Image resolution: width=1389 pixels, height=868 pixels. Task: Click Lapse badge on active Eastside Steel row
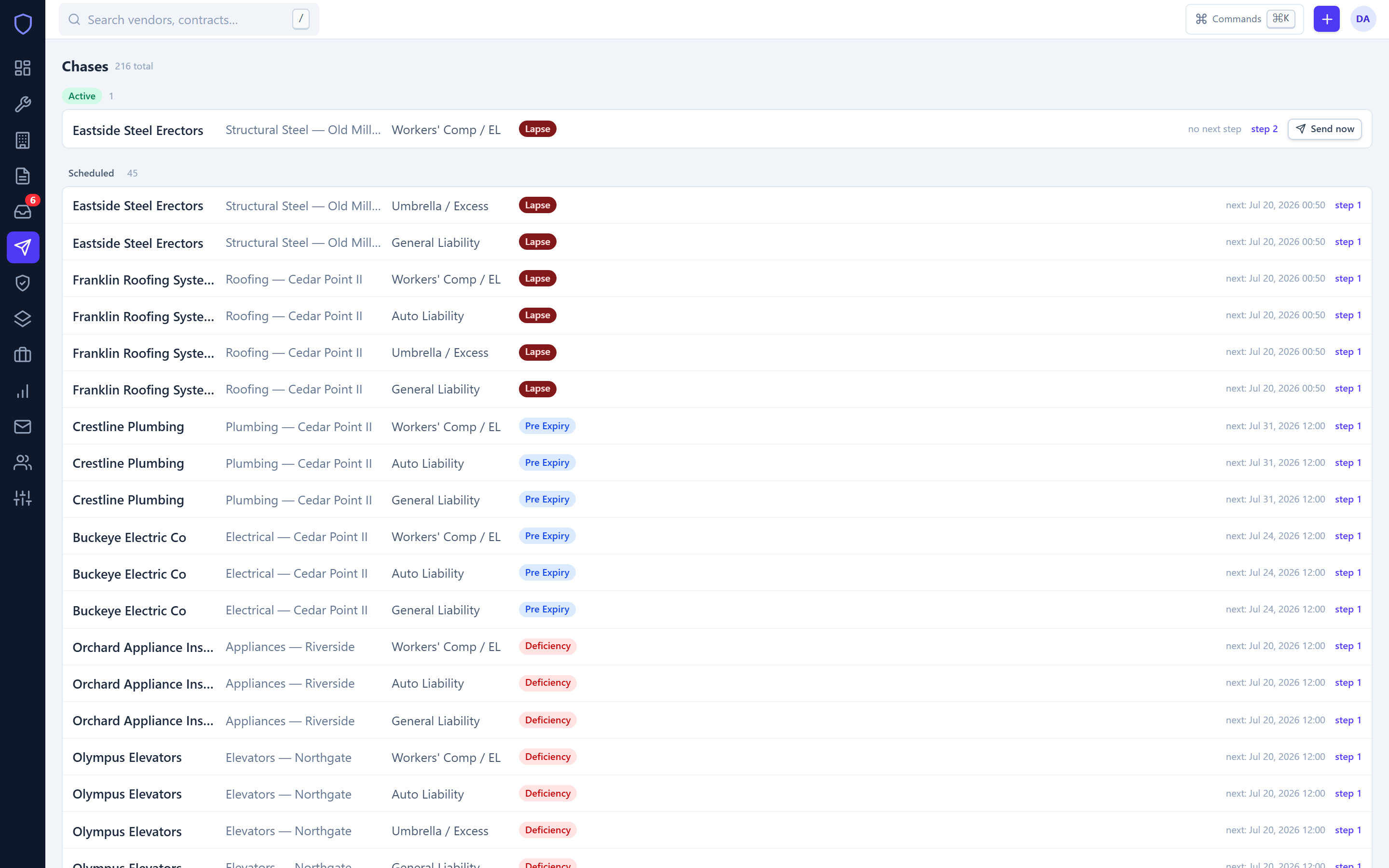tap(537, 129)
